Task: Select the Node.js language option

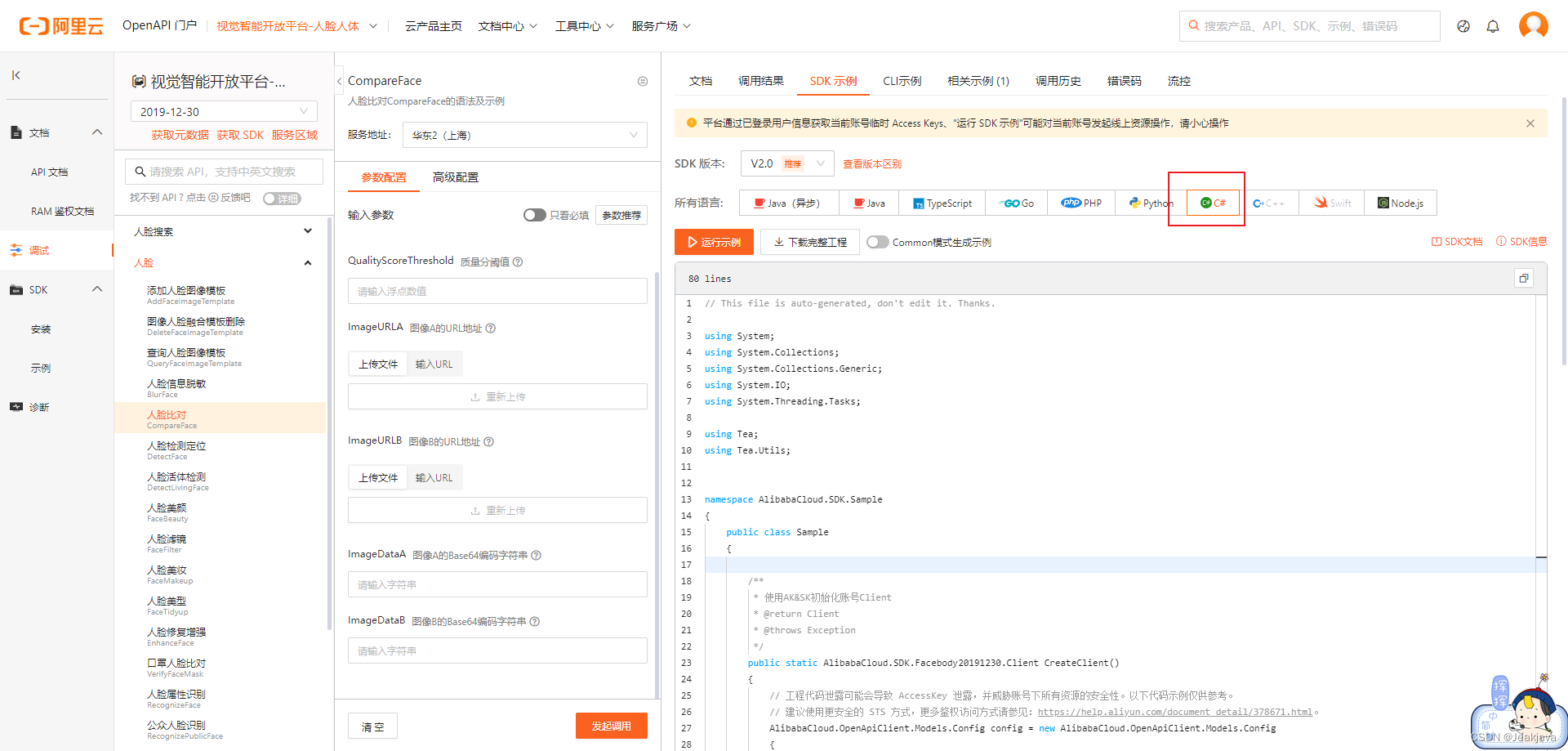Action: 1401,203
